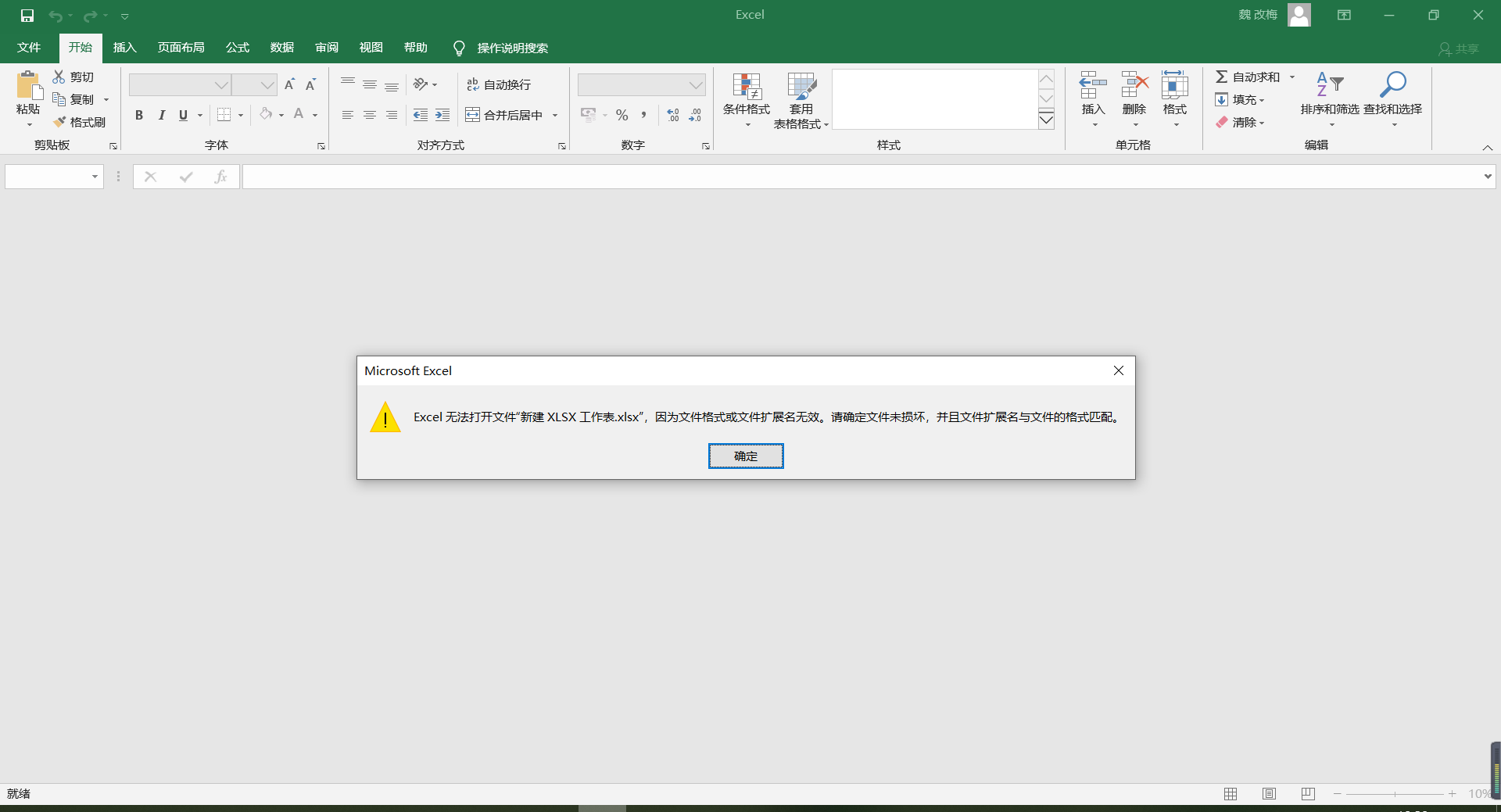Click 确定 in the error dialog
Viewport: 1501px width, 812px height.
click(x=746, y=456)
